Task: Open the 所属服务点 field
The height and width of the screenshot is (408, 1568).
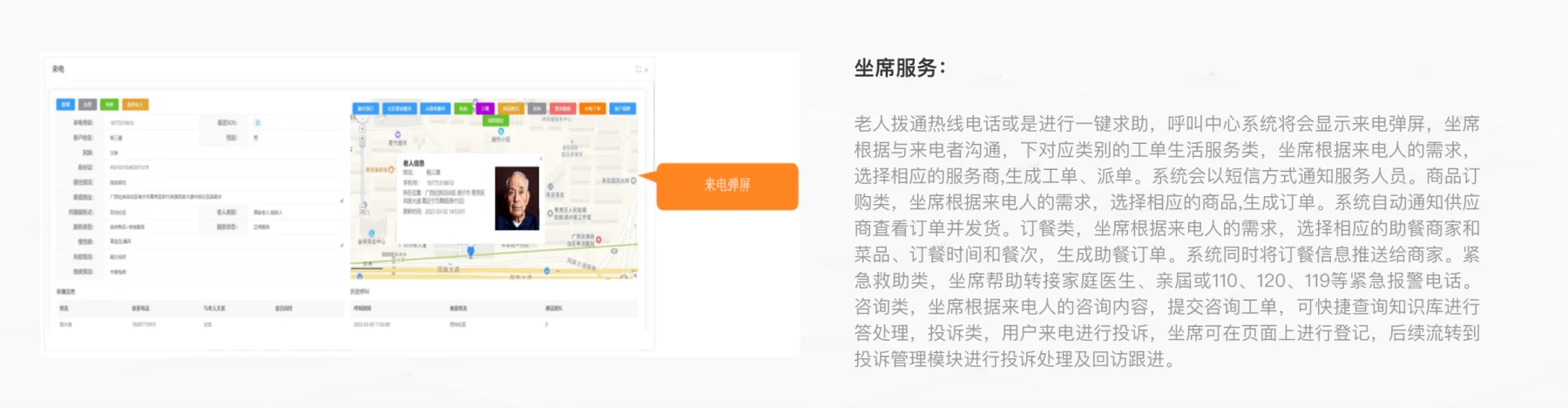Action: coord(152,212)
